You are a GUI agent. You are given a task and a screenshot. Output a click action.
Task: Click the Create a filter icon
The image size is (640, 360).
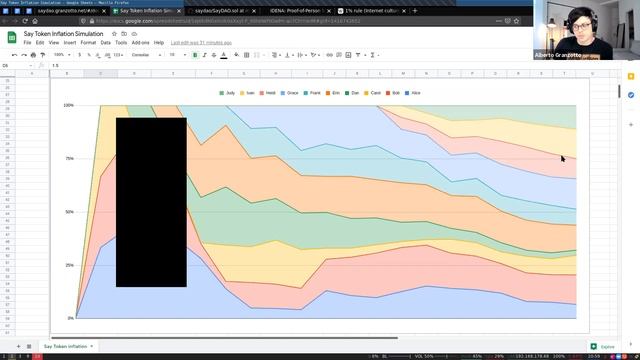tap(358, 55)
